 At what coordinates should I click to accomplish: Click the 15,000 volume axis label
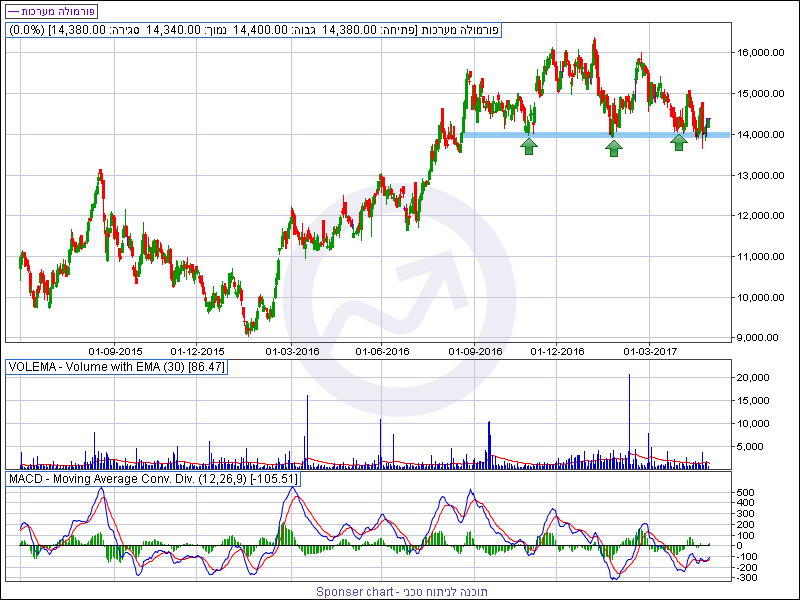coord(753,401)
